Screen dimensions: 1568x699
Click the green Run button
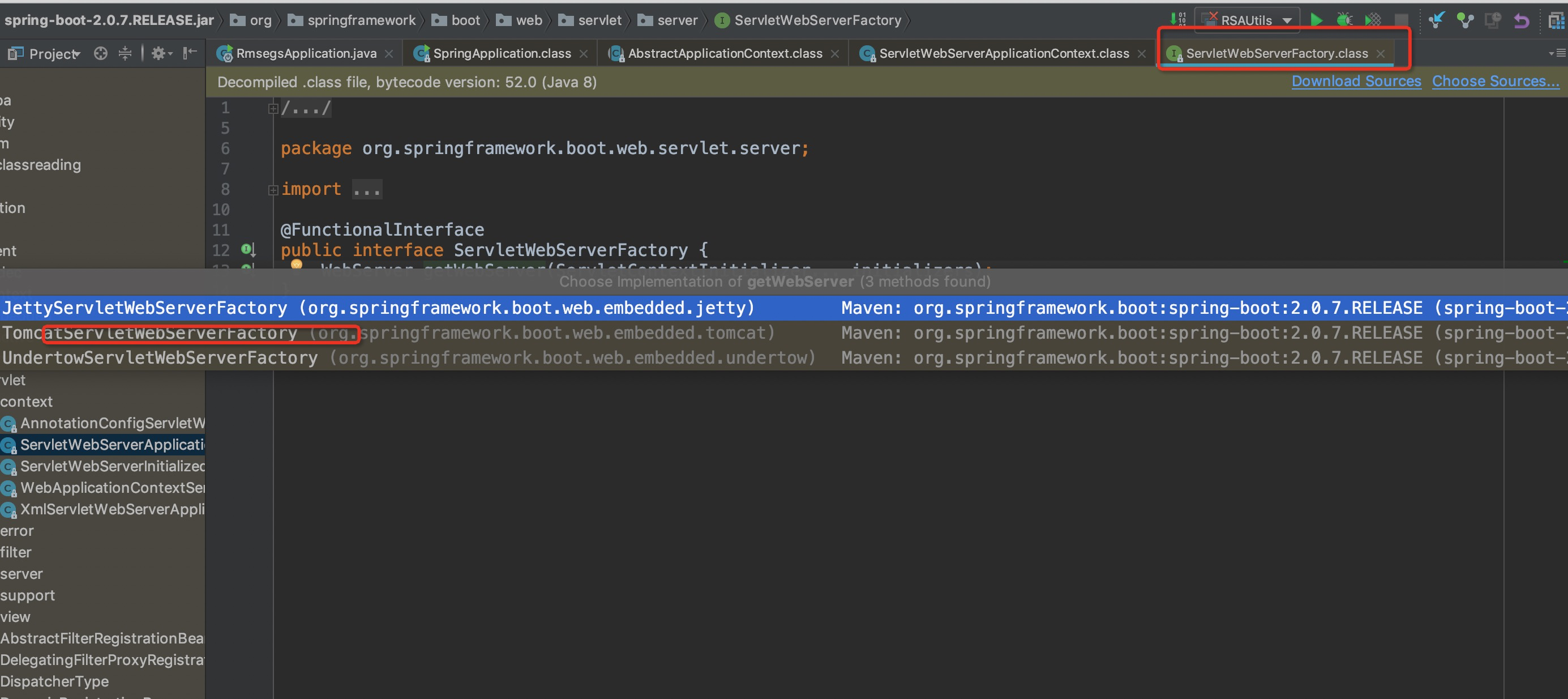pos(1316,20)
